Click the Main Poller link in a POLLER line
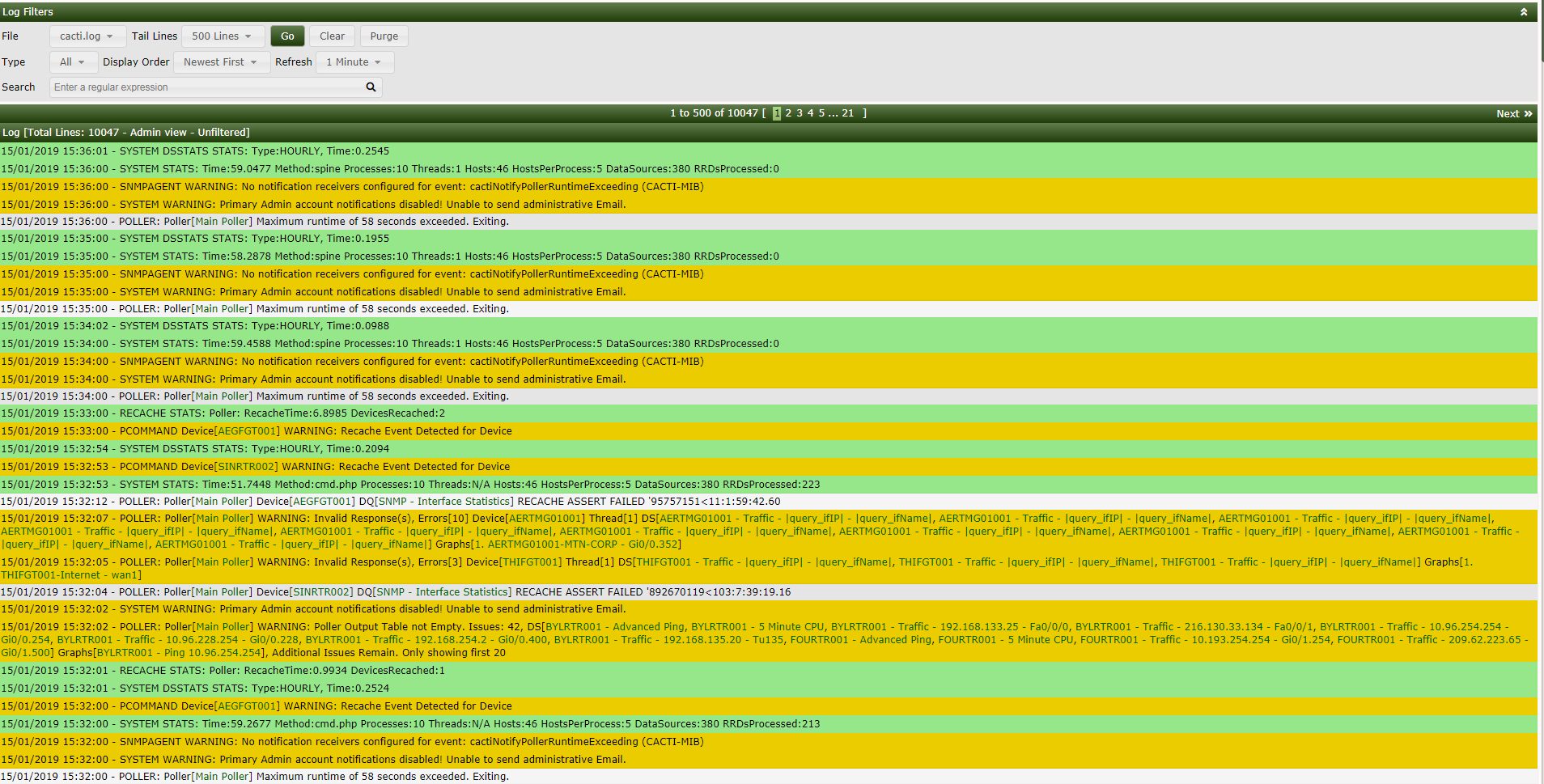The image size is (1544, 784). coord(222,221)
